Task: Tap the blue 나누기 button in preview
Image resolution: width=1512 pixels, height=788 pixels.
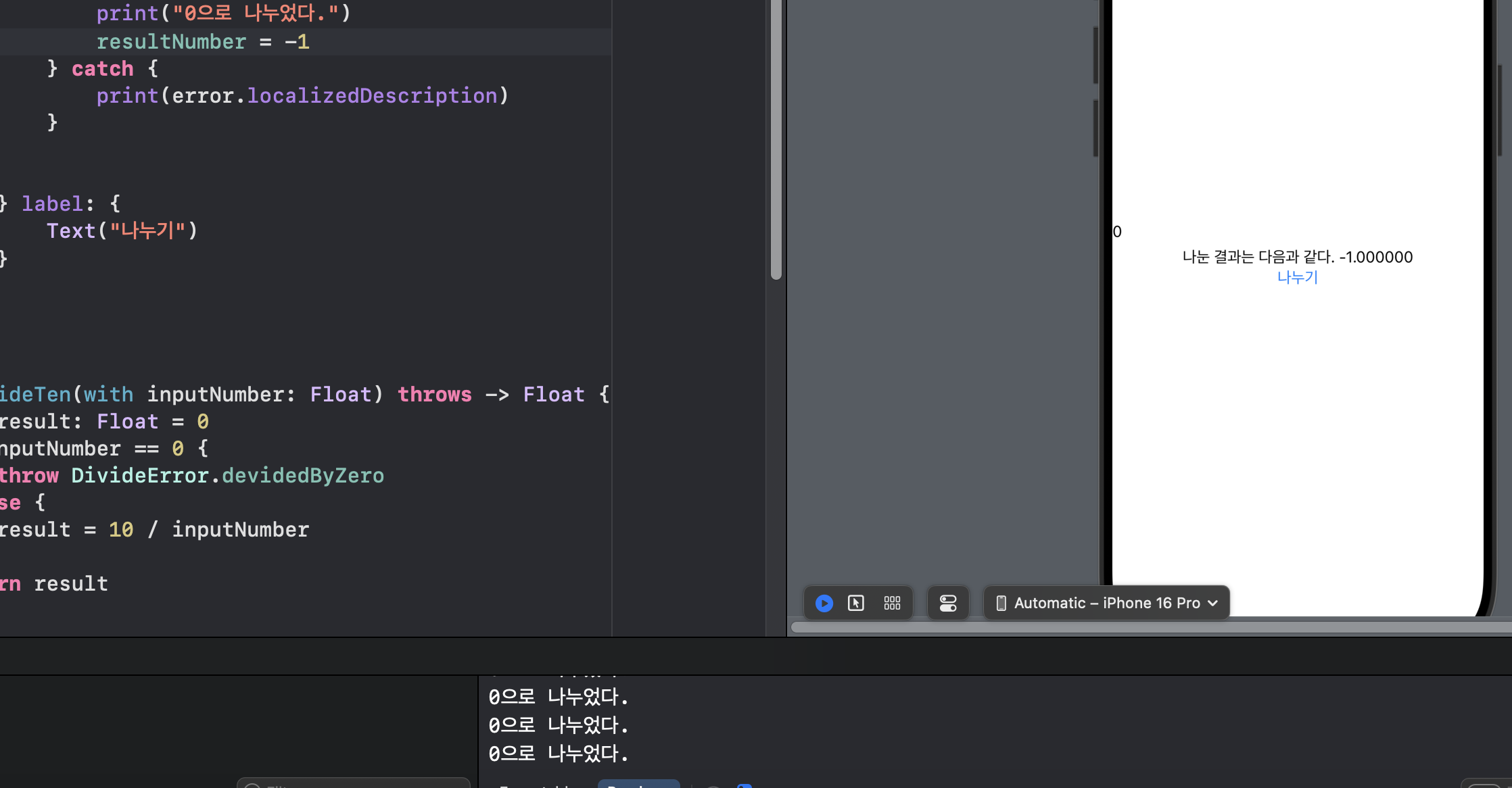Action: click(x=1297, y=277)
